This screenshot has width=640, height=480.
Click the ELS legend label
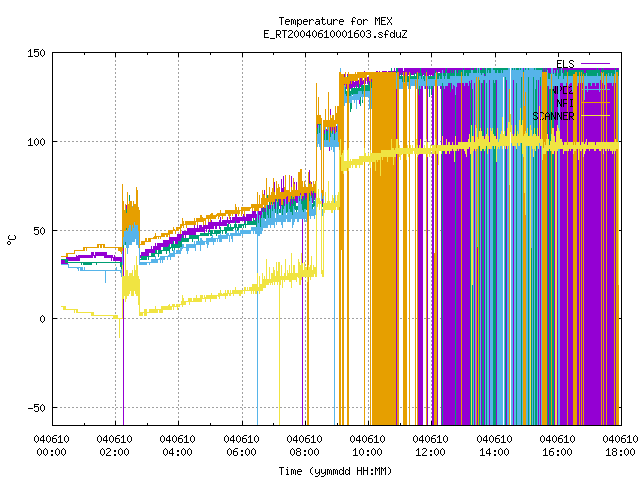point(565,64)
